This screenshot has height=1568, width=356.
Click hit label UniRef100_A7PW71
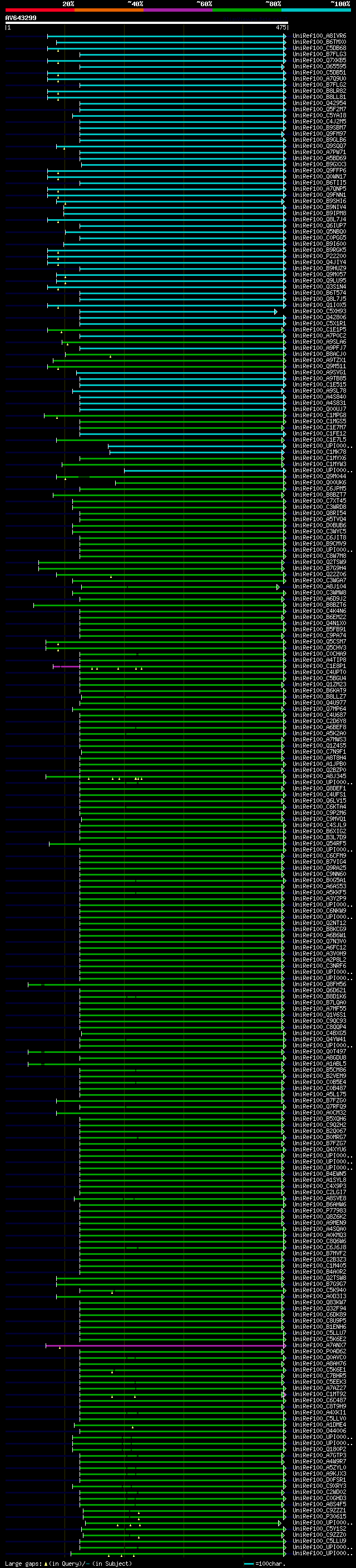coord(319,152)
